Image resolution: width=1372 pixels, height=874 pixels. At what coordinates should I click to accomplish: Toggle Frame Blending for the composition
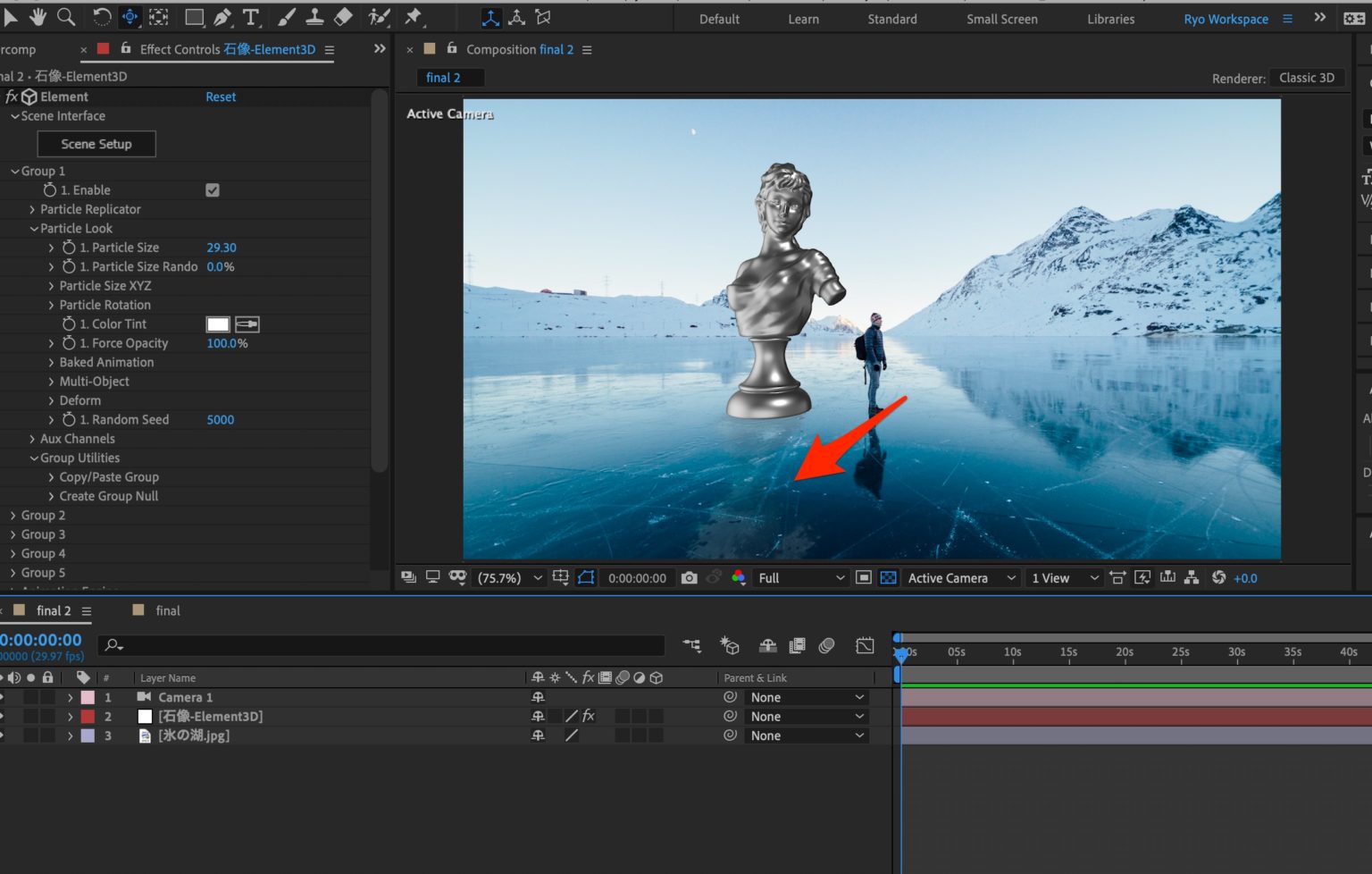798,645
